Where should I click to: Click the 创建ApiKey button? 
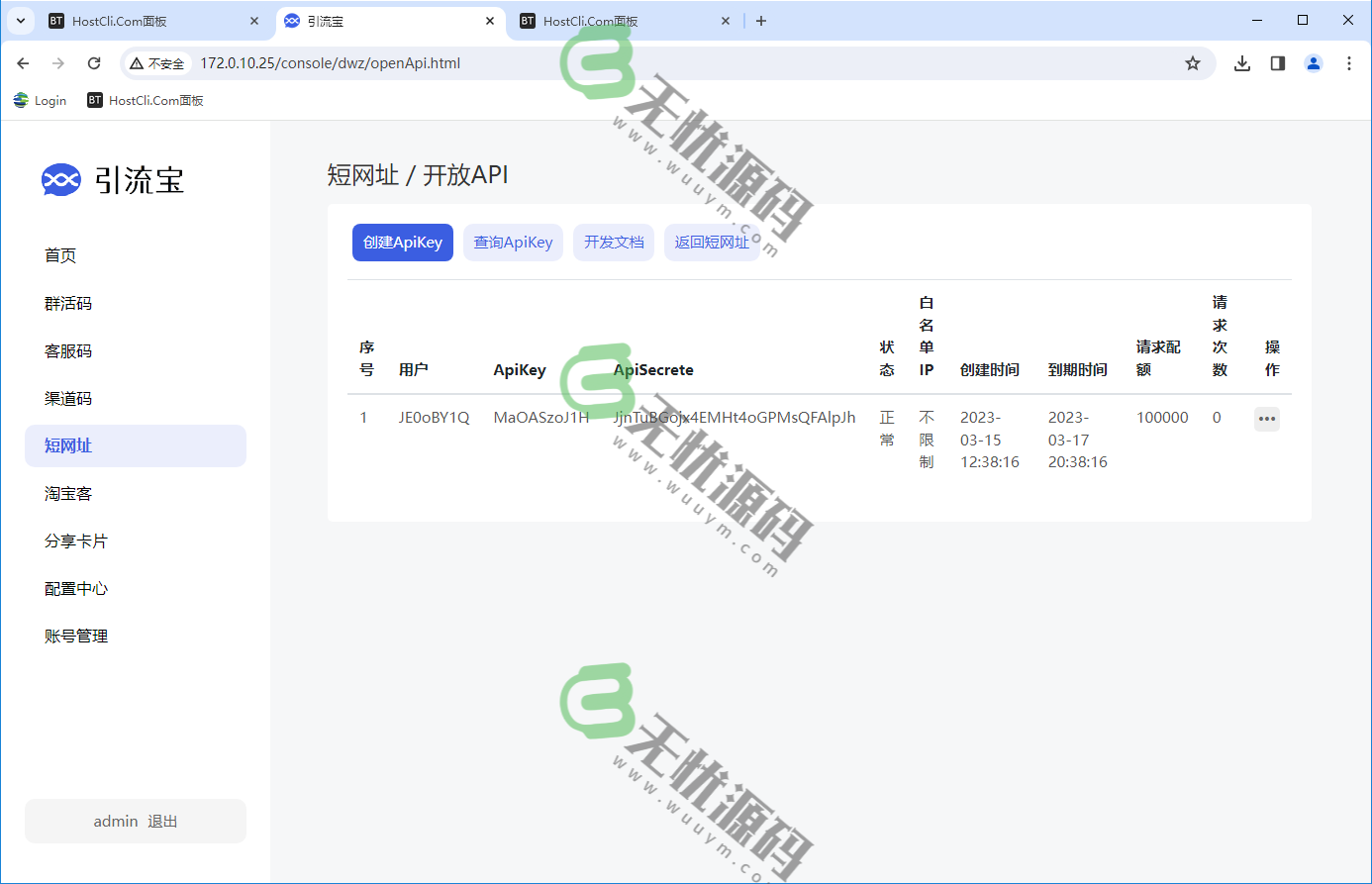[x=402, y=242]
